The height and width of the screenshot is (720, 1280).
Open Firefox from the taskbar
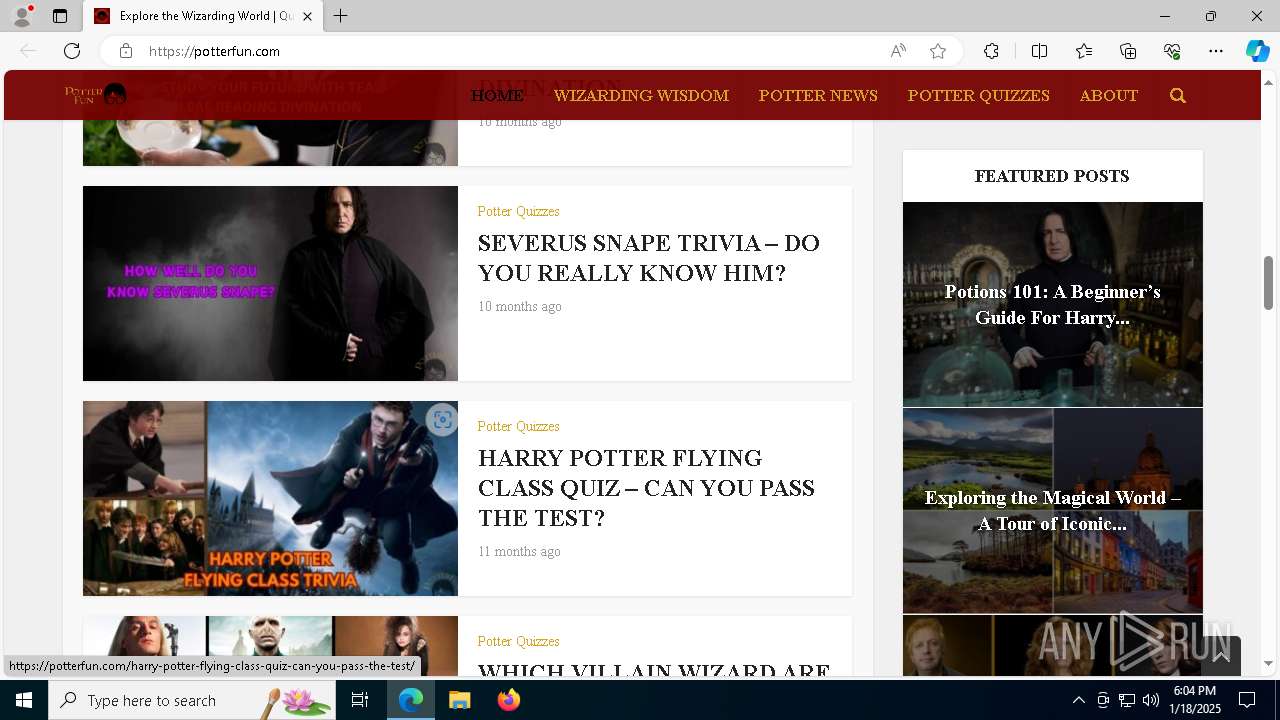click(509, 700)
